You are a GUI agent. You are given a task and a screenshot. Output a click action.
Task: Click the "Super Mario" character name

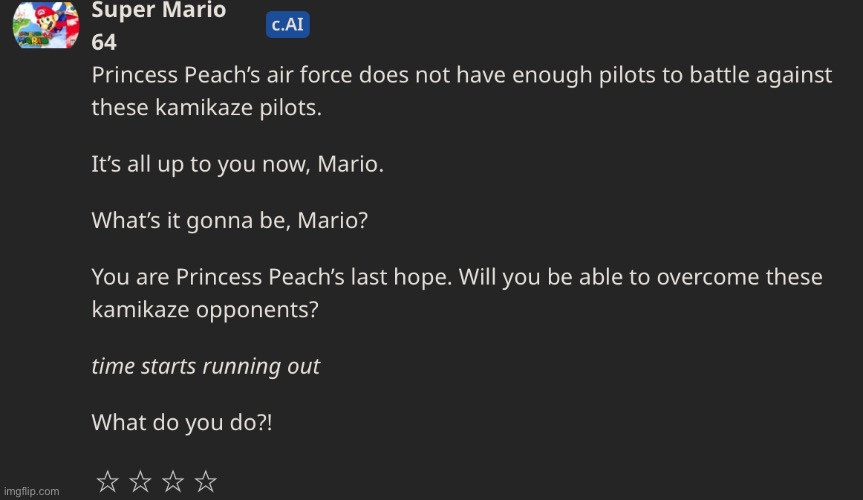(158, 11)
